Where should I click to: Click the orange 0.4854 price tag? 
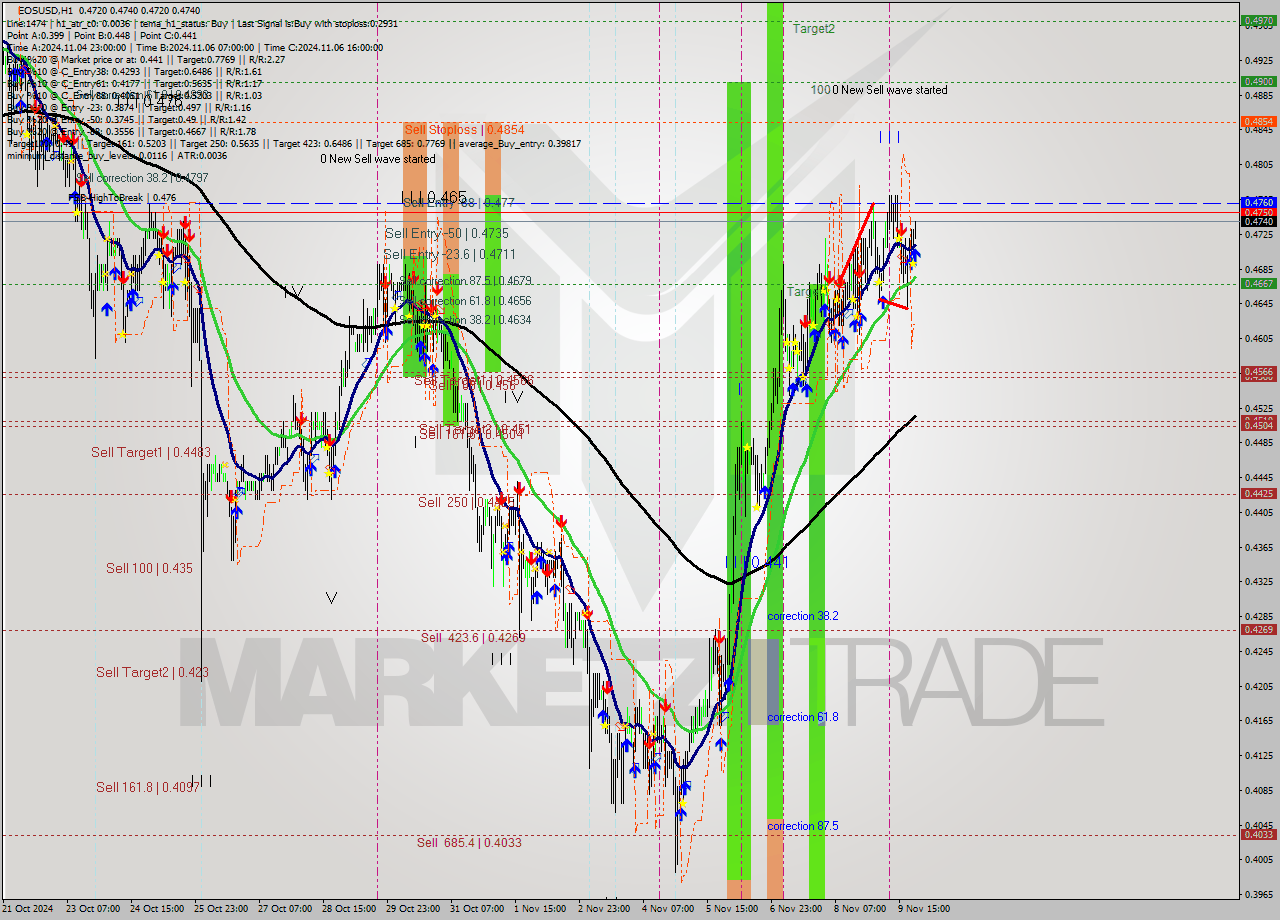[x=1257, y=122]
